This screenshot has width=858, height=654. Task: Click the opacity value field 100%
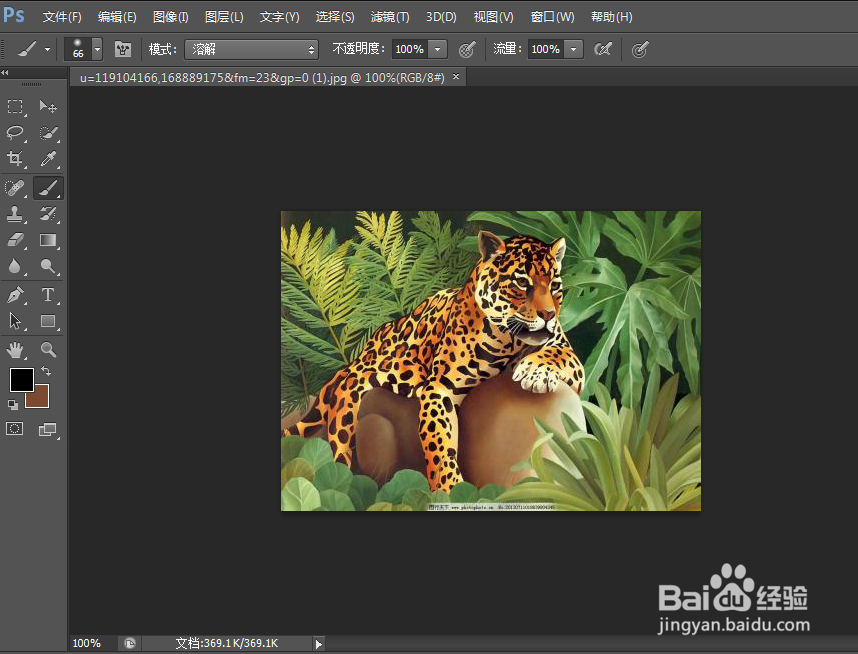(x=410, y=49)
